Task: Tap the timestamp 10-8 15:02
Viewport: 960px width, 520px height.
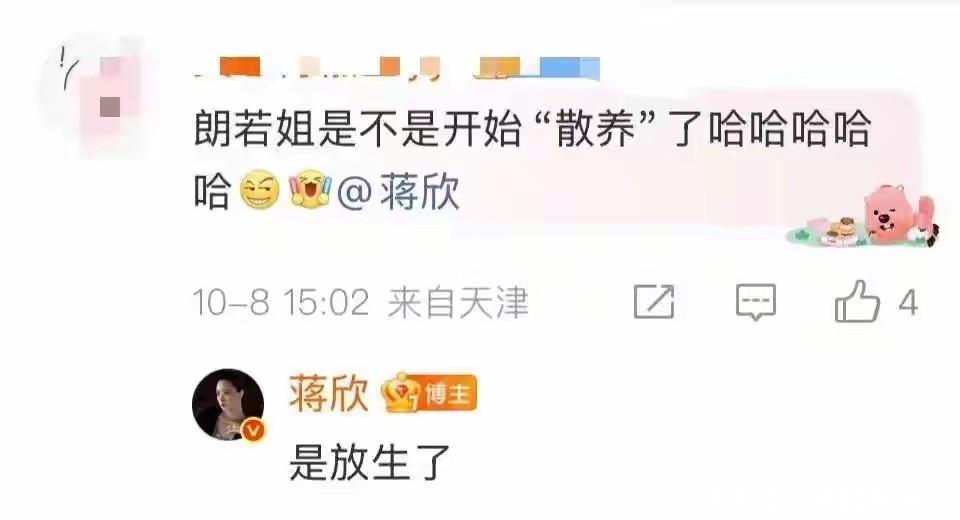Action: pyautogui.click(x=281, y=303)
